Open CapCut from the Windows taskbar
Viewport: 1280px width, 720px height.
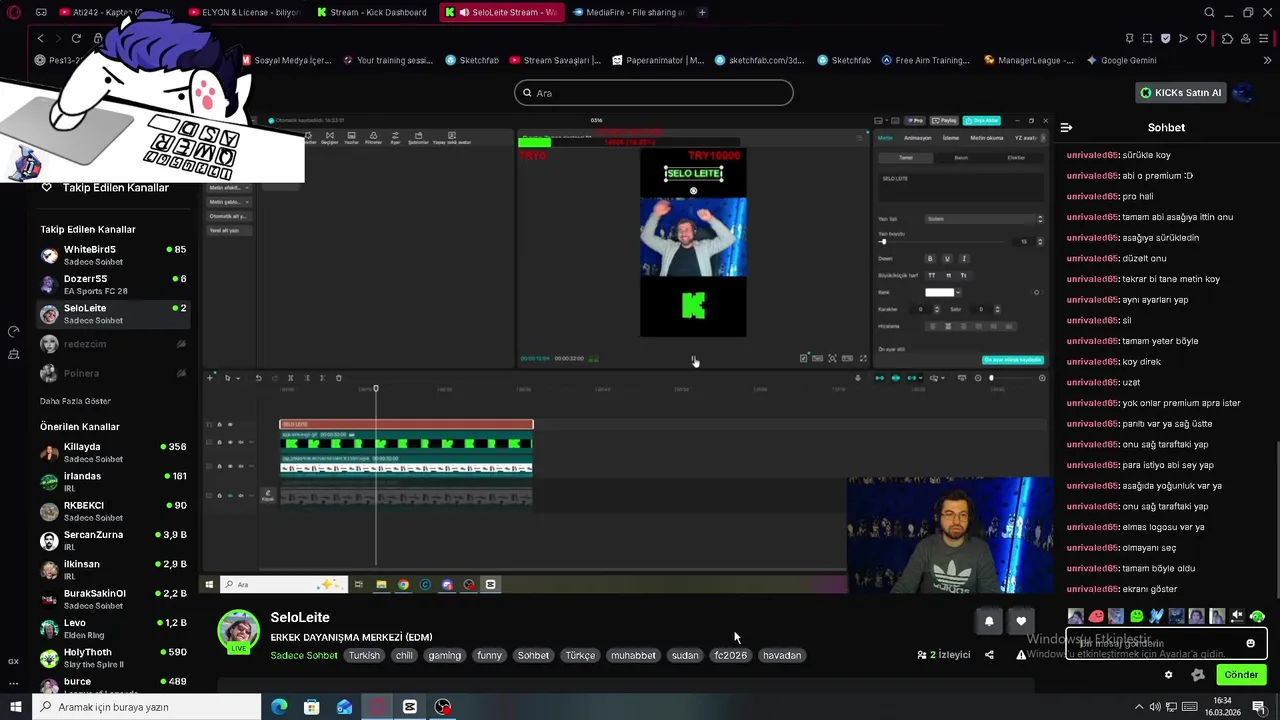pyautogui.click(x=410, y=707)
